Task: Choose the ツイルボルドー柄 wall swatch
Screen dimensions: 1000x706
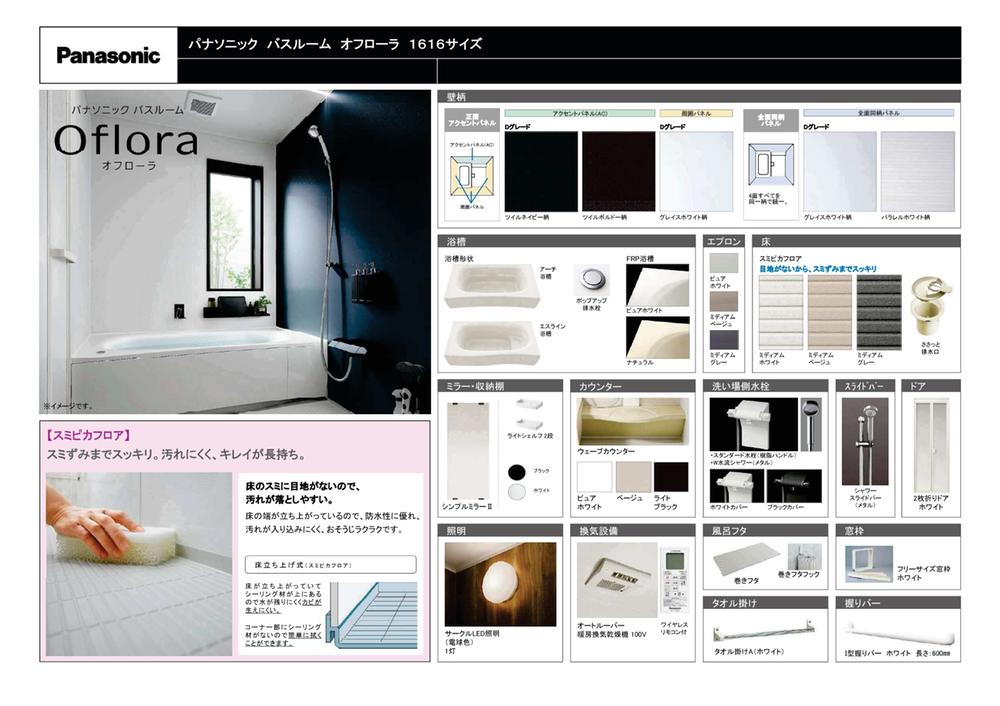Action: (x=618, y=171)
